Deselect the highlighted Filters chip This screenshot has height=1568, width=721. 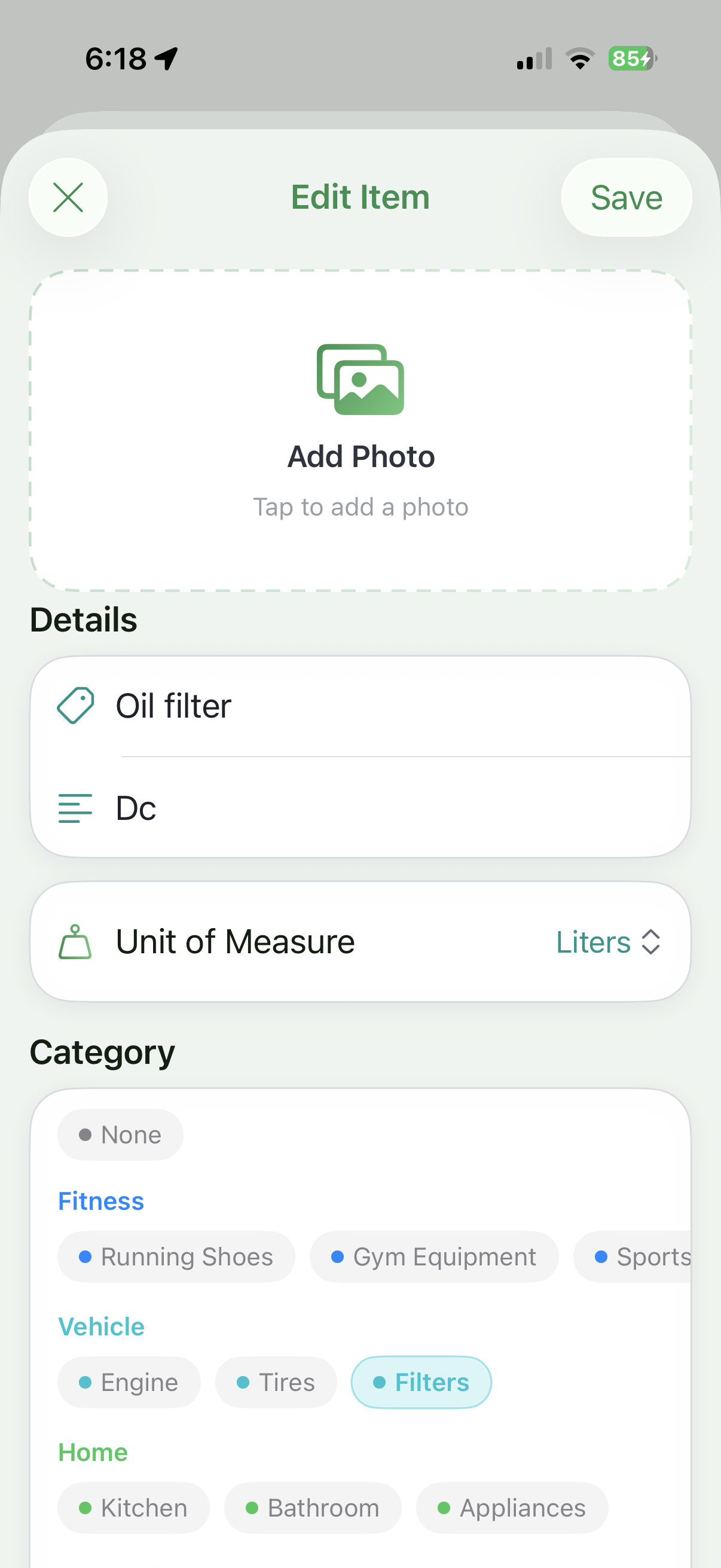pos(421,1383)
